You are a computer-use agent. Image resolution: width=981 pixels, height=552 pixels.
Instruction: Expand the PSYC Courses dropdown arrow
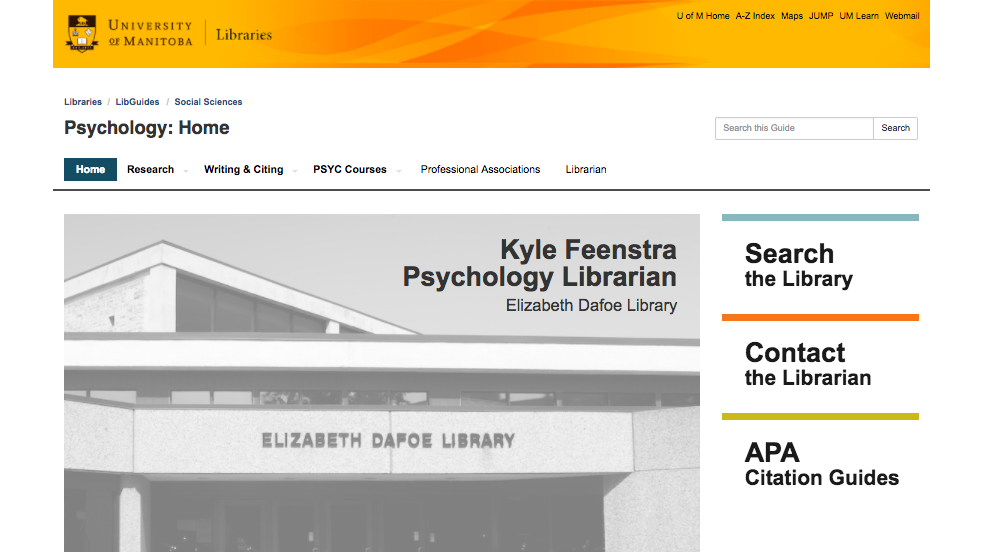point(399,171)
